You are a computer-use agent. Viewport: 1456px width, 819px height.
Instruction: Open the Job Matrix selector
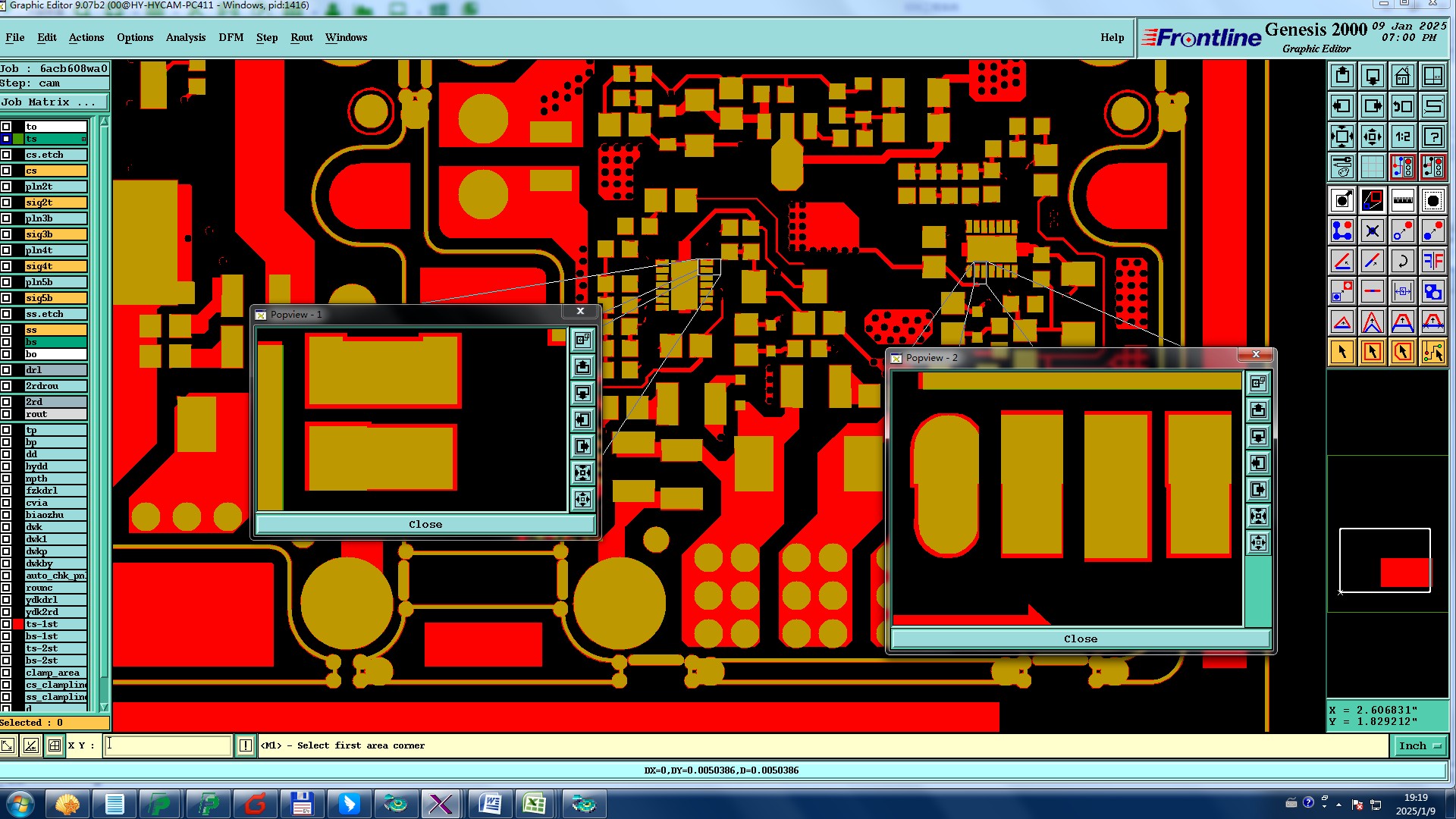coord(53,102)
